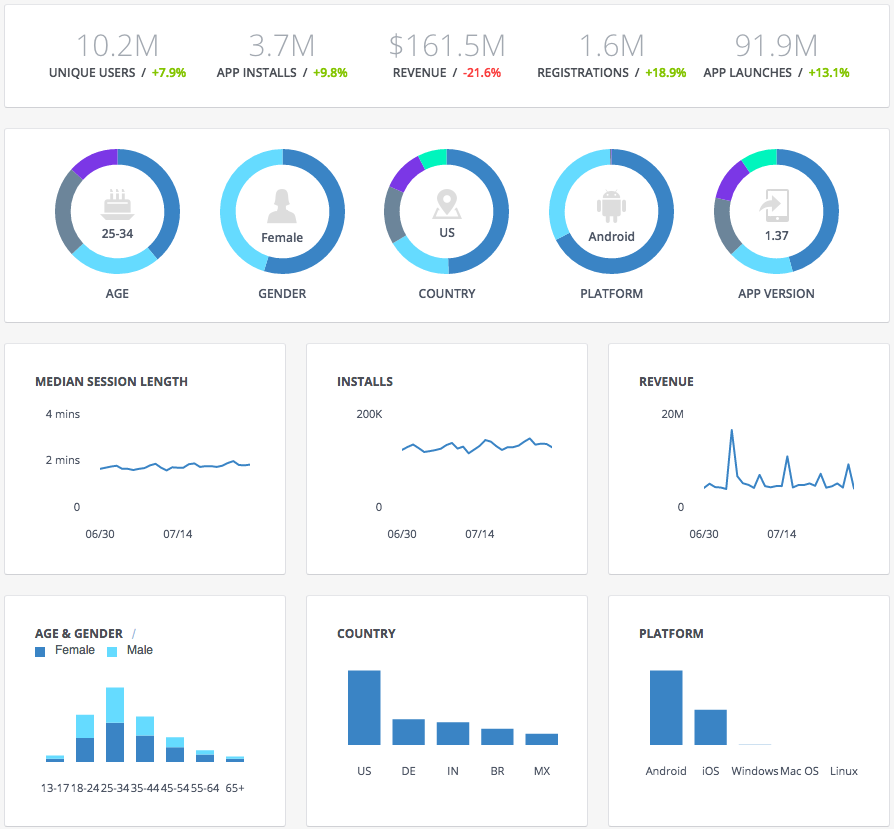894x829 pixels.
Task: Click the Android bar in the Platform chart
Action: click(x=667, y=707)
